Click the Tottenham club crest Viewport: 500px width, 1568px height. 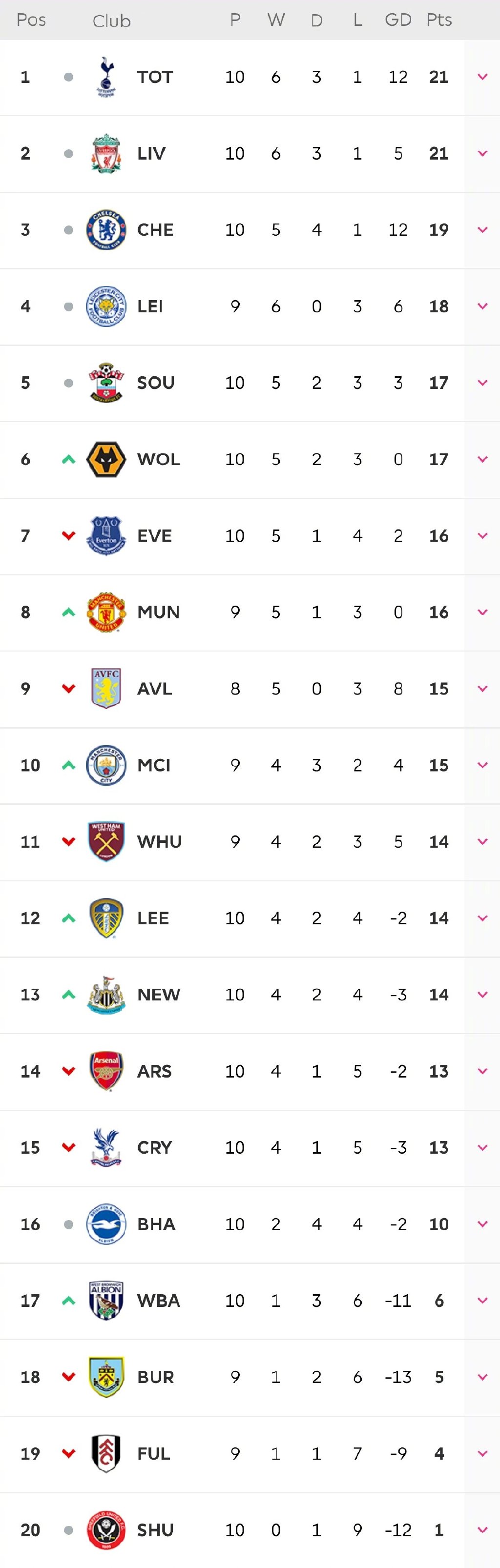click(106, 77)
